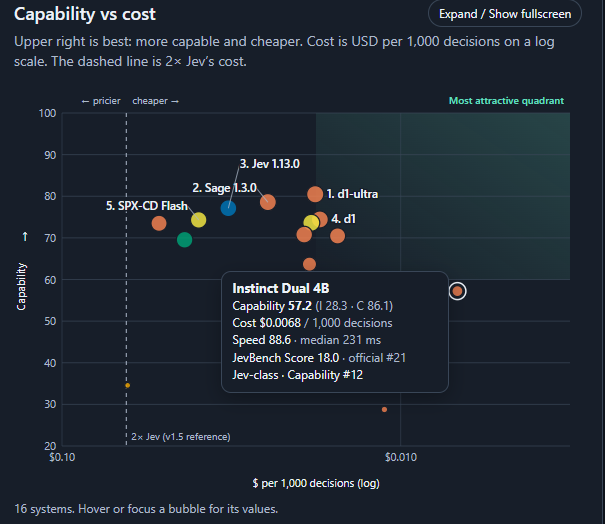The image size is (605, 524).
Task: Click the 'Most attractive quadrant' label
Action: coord(506,101)
